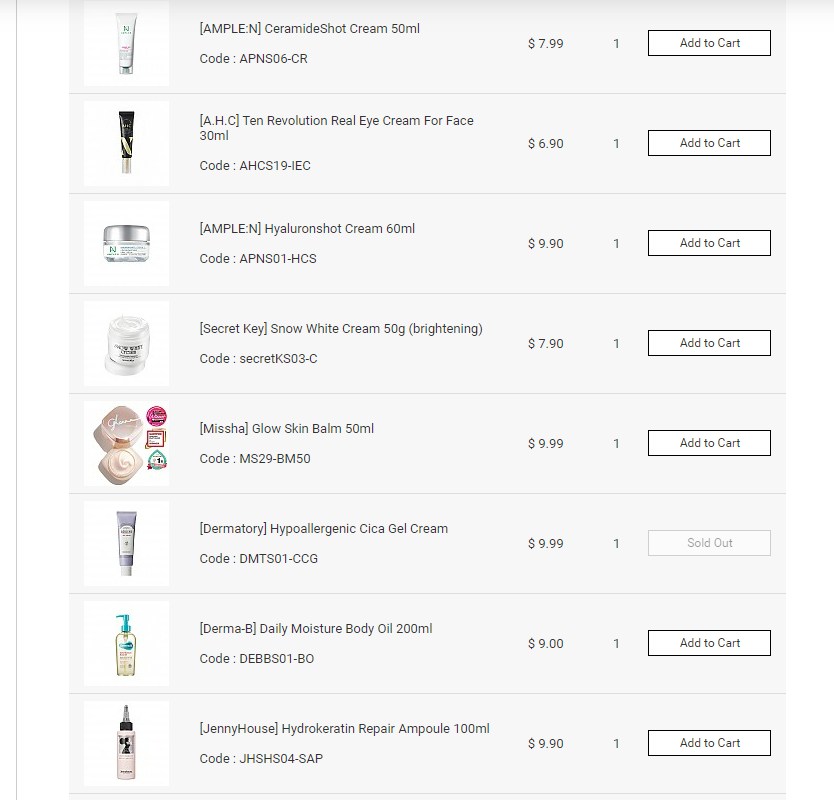Screen dimensions: 834x800
Task: Click Sold Out button for Cica Gel Cream
Action: coord(709,543)
